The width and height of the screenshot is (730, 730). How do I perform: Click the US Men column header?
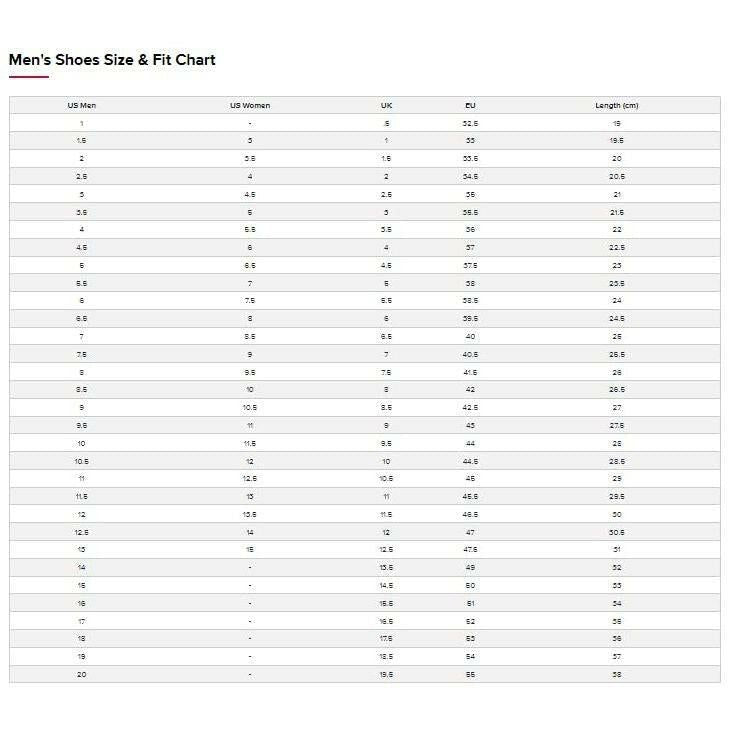tap(82, 105)
